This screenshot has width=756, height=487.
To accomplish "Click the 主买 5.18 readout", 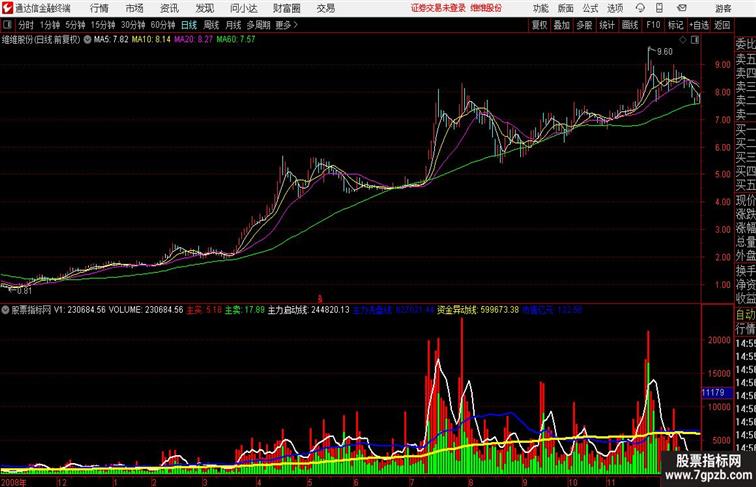I will (204, 310).
